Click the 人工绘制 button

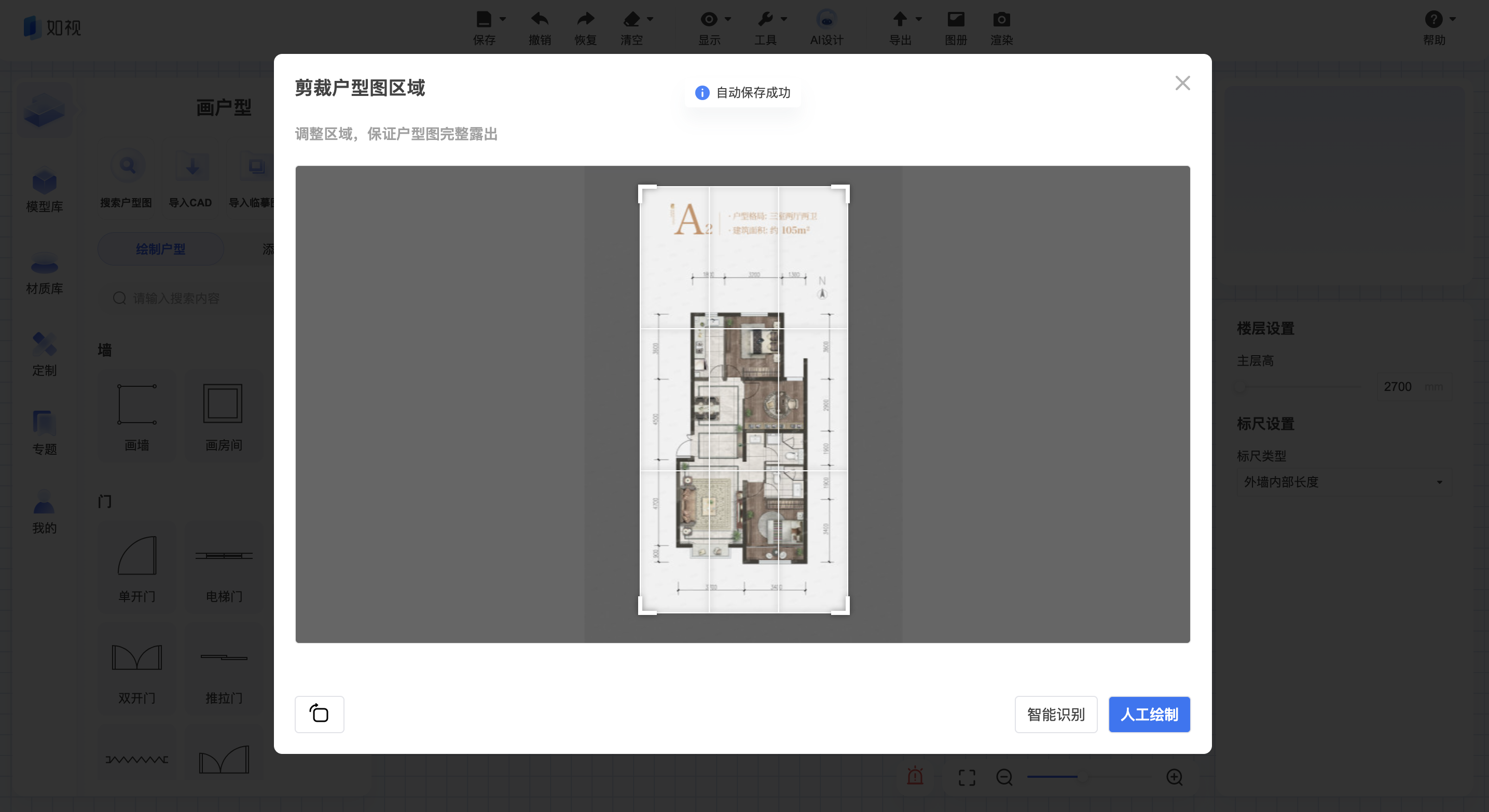coord(1149,715)
